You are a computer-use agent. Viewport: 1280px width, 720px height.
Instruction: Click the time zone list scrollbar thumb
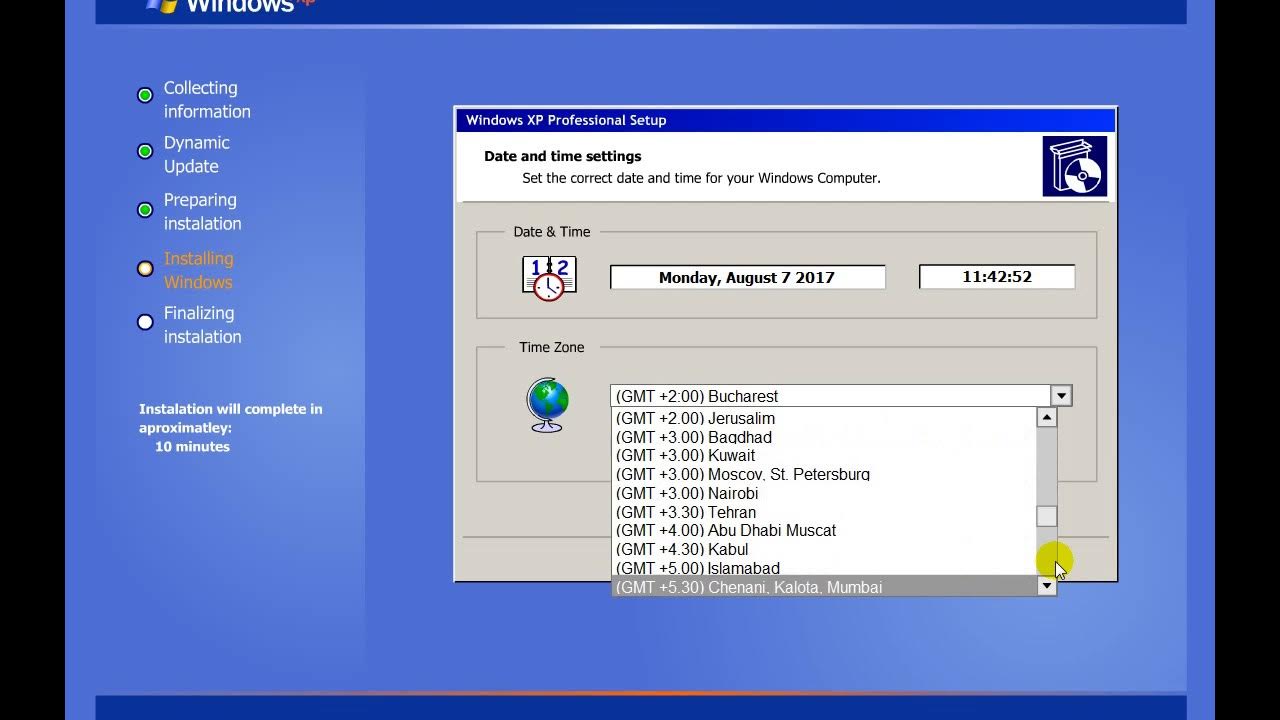pyautogui.click(x=1046, y=516)
